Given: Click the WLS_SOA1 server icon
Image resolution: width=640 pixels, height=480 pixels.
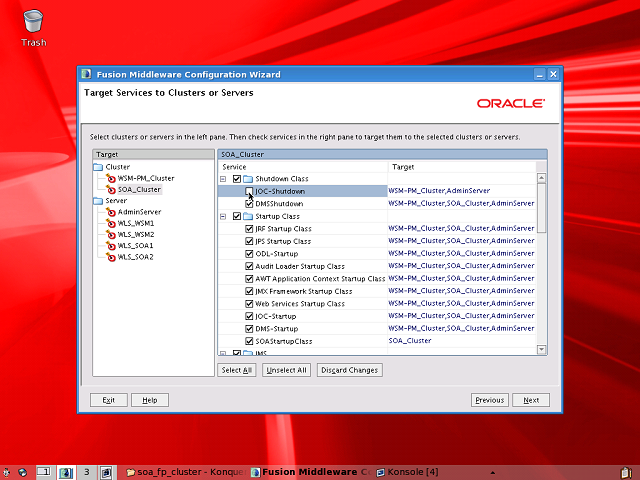Looking at the screenshot, I should (111, 246).
